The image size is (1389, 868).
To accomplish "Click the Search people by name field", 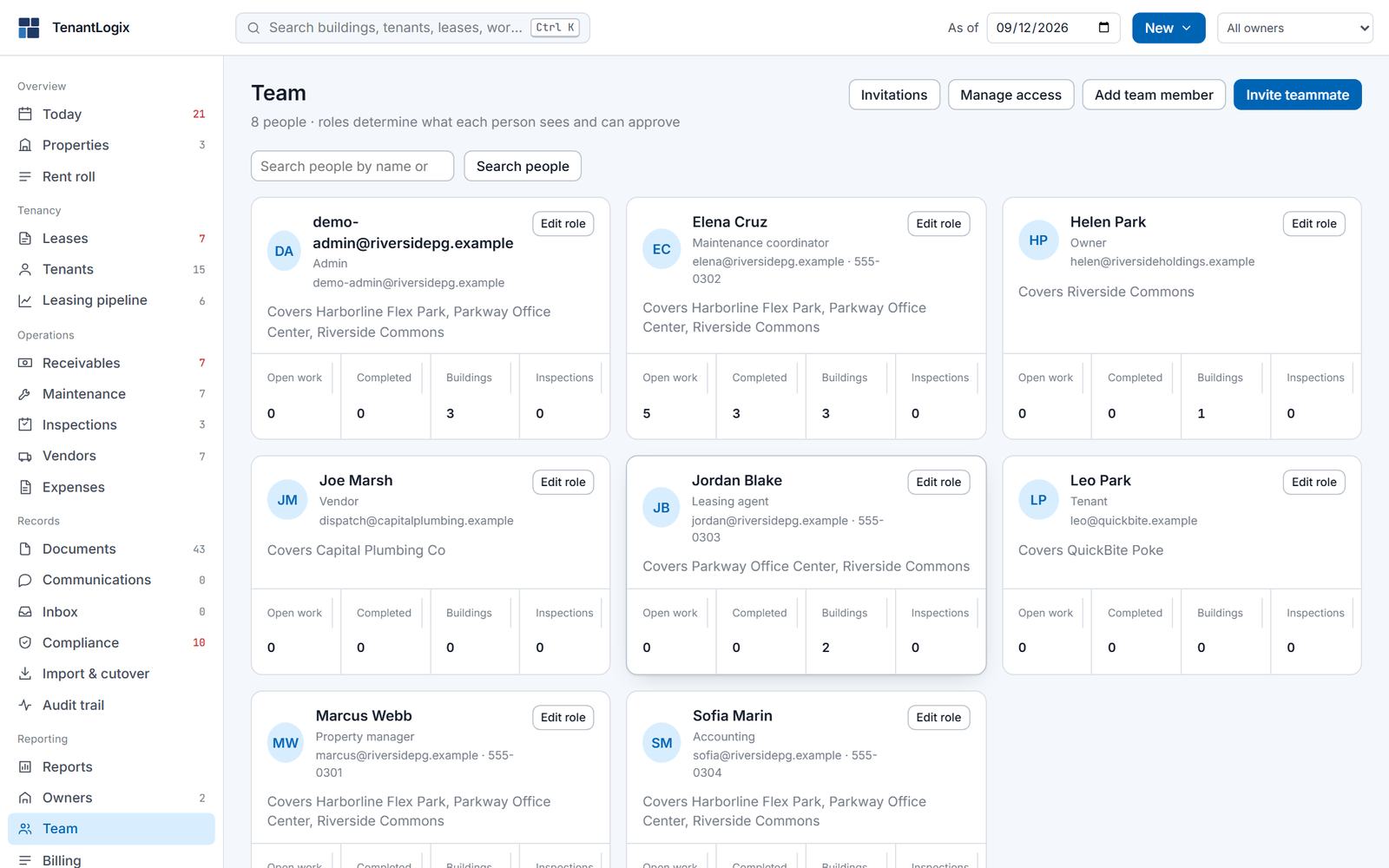I will point(352,166).
